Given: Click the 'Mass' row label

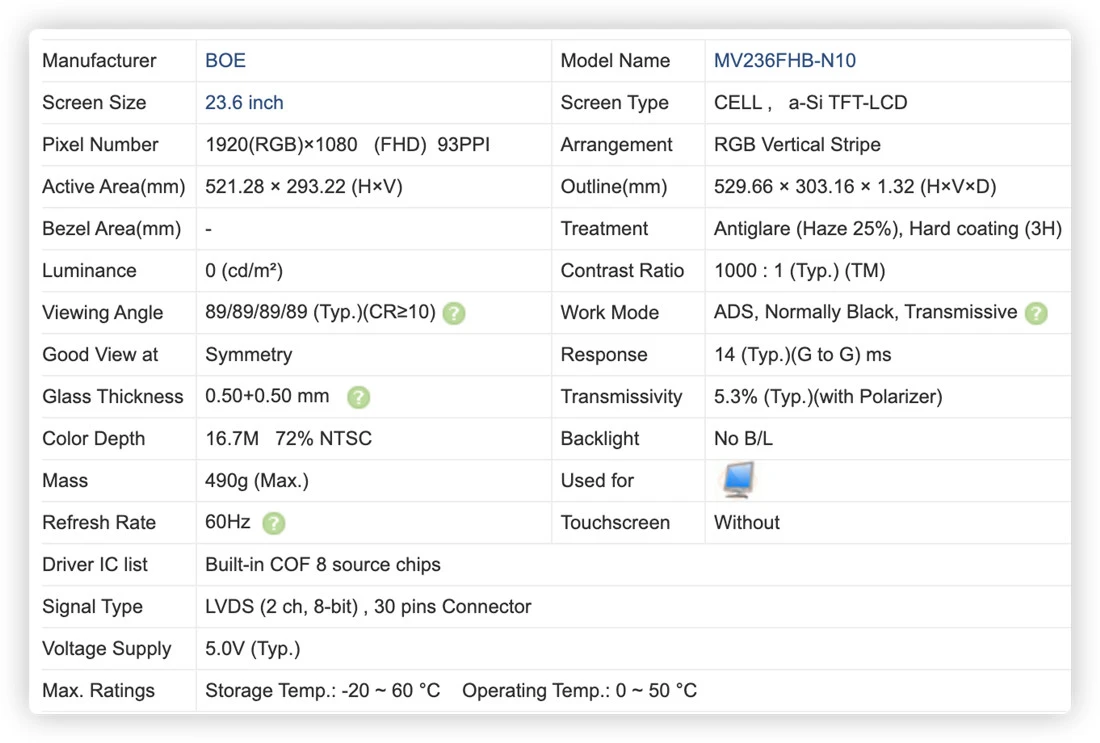Looking at the screenshot, I should (65, 481).
